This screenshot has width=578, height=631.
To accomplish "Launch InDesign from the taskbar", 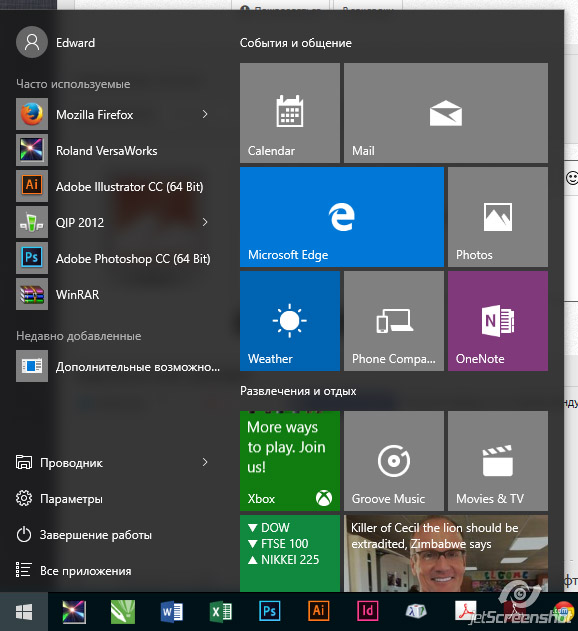I will (x=367, y=611).
